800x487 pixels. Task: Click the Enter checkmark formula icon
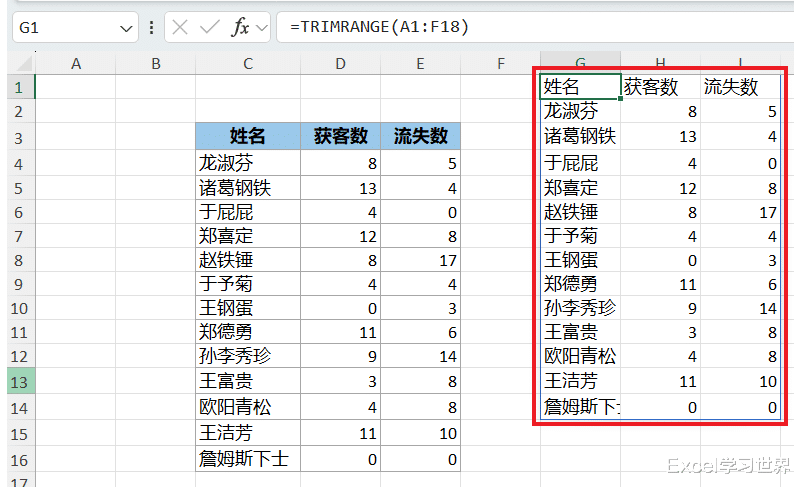(209, 27)
